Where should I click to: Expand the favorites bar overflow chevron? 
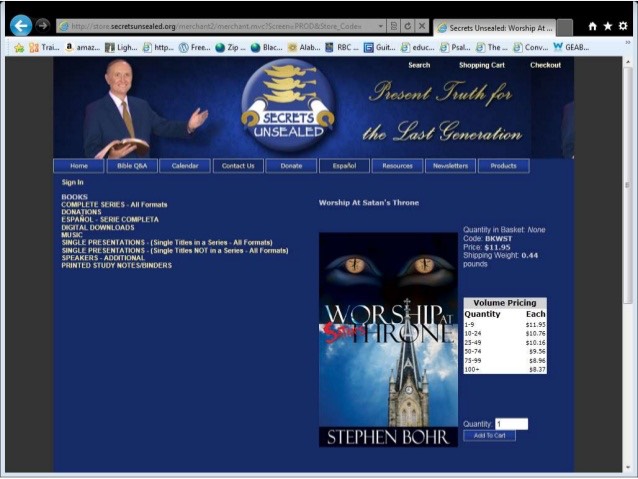point(628,42)
